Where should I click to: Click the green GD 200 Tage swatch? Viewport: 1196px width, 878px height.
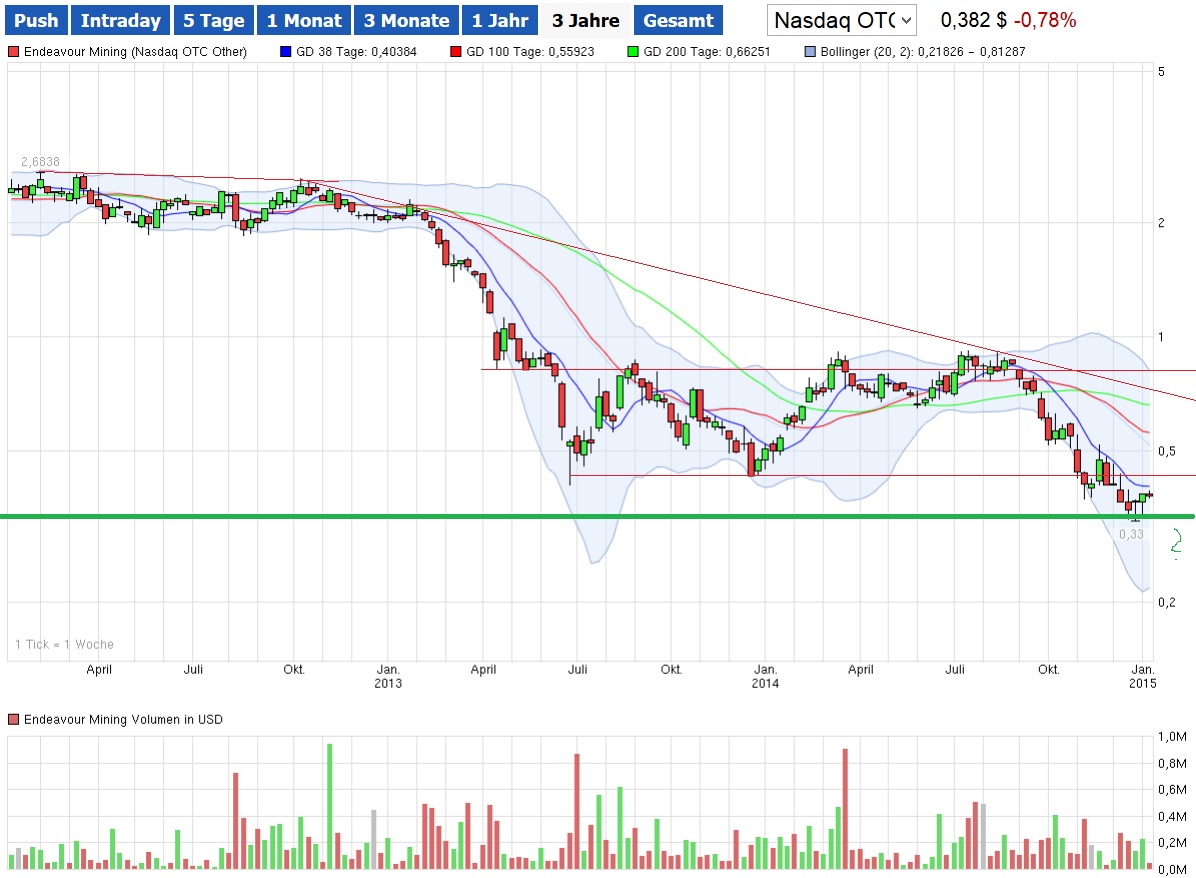[632, 52]
